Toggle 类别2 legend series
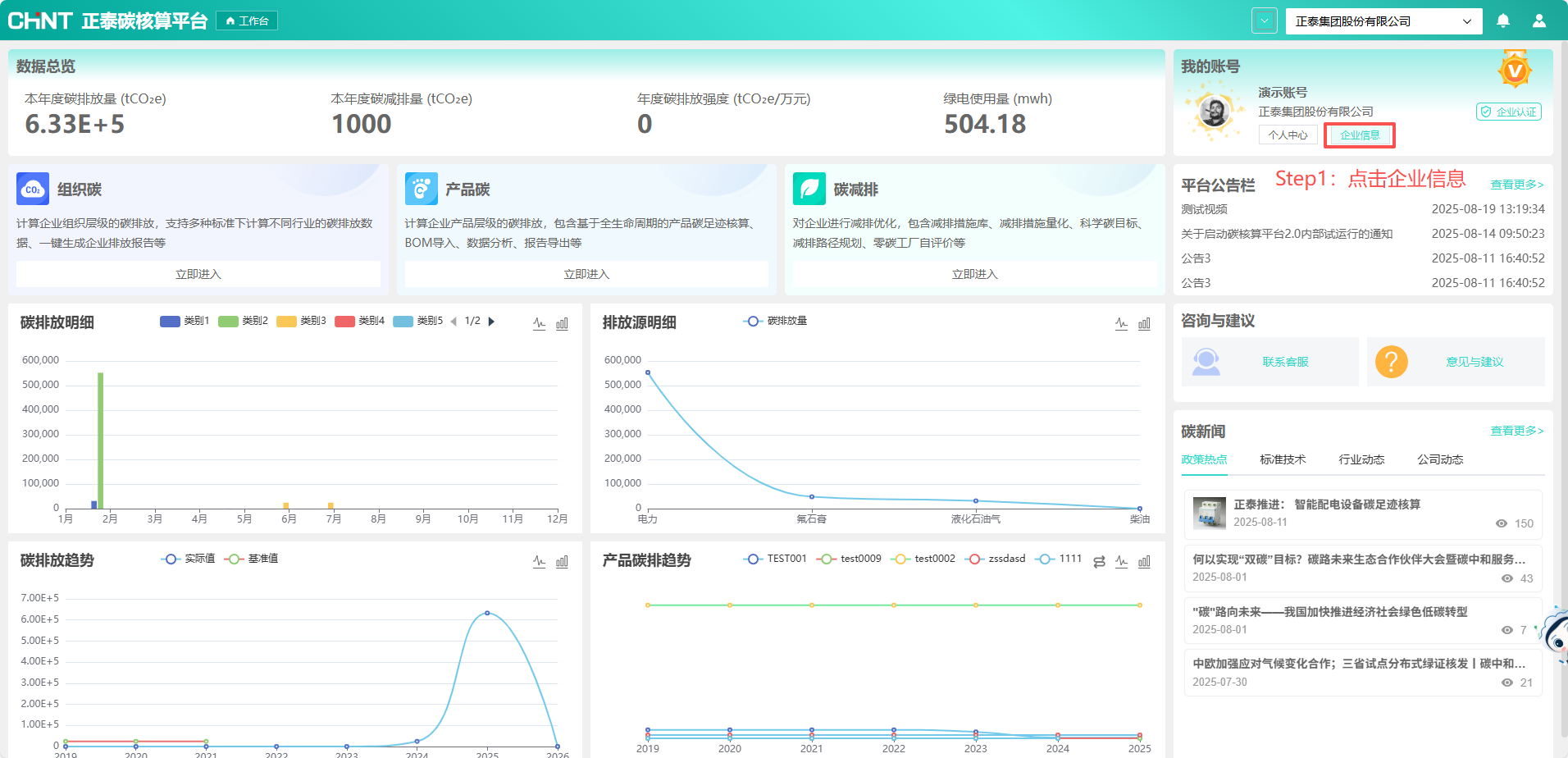 [x=243, y=321]
